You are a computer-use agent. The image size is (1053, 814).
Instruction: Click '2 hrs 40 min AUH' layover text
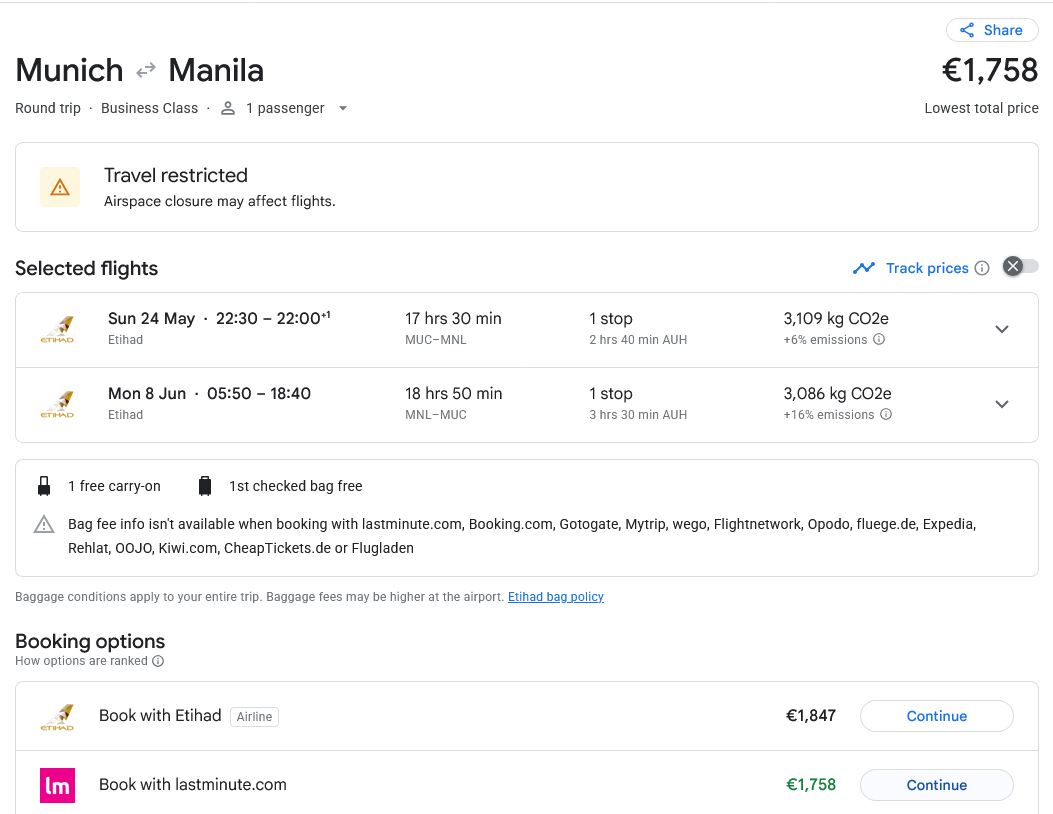(638, 340)
